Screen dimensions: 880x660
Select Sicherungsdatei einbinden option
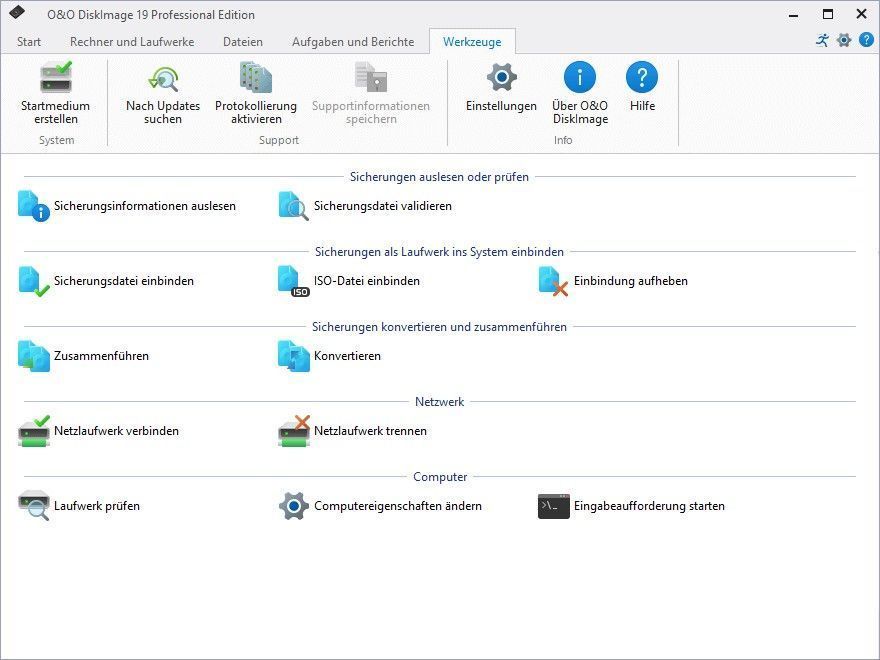[x=107, y=281]
